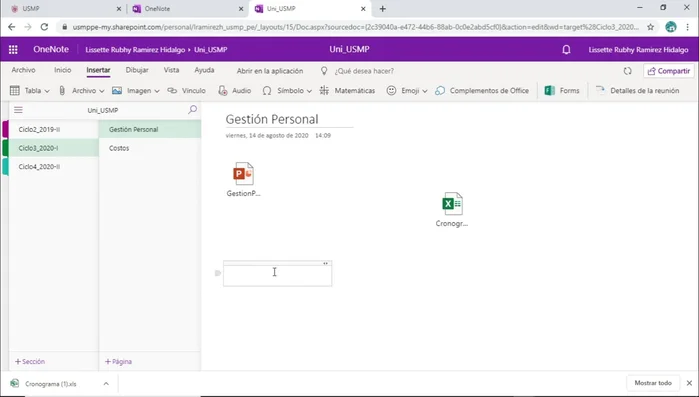Select the Gestión Personal page

tap(150, 129)
